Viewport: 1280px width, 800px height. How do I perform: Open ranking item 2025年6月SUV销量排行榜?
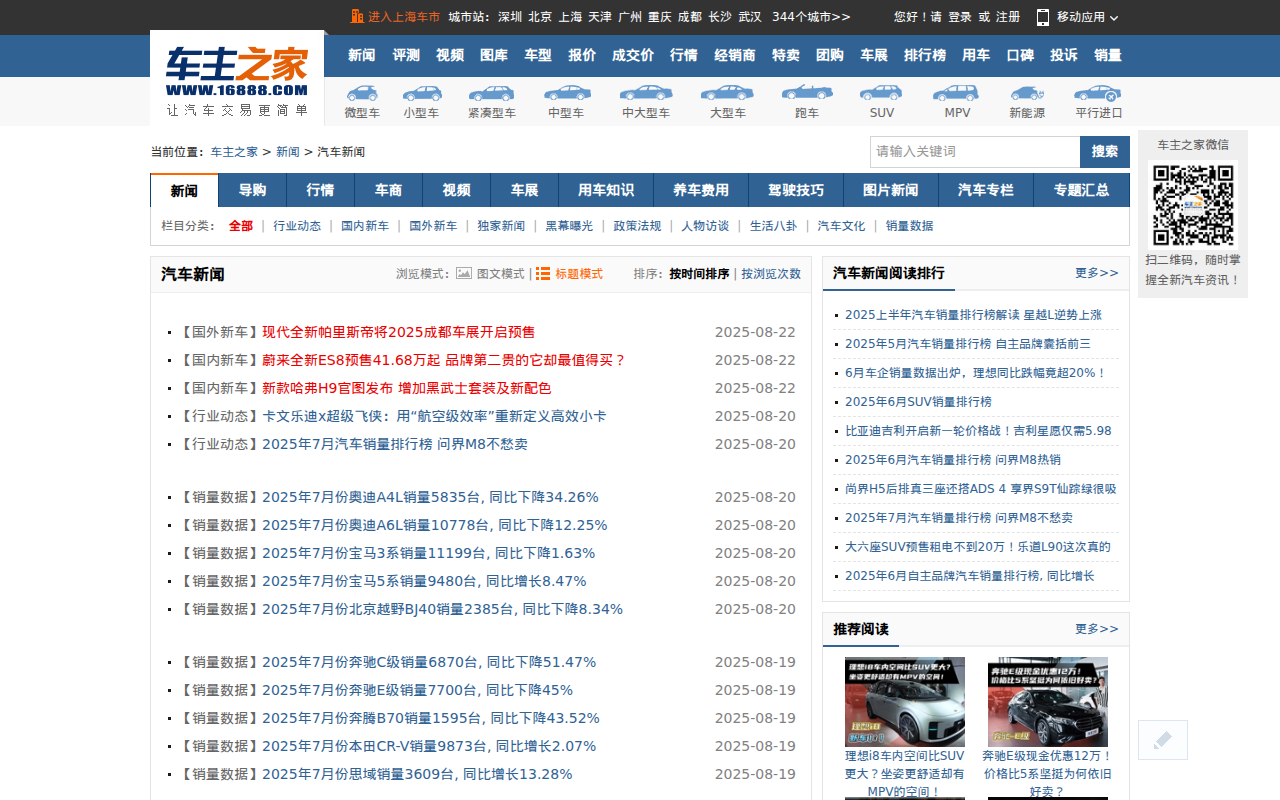[x=918, y=402]
